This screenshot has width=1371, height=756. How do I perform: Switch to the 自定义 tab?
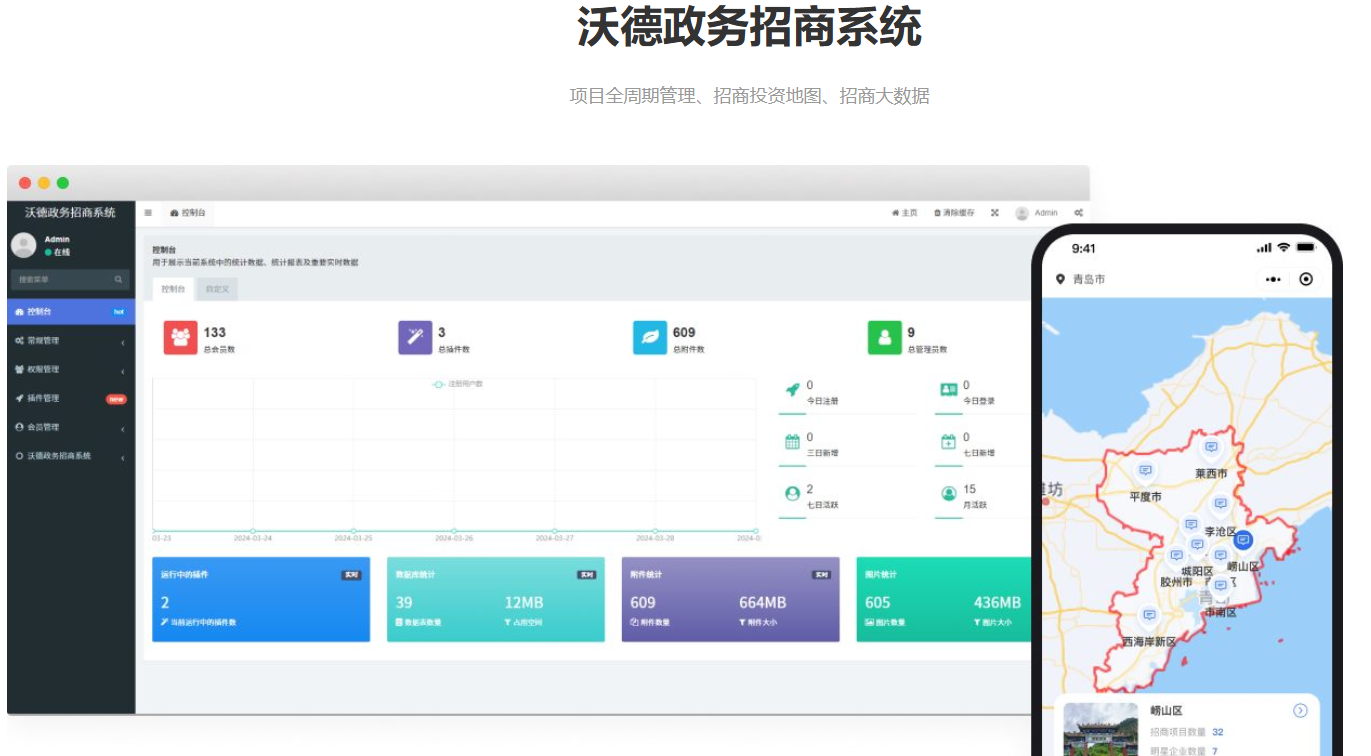[217, 289]
